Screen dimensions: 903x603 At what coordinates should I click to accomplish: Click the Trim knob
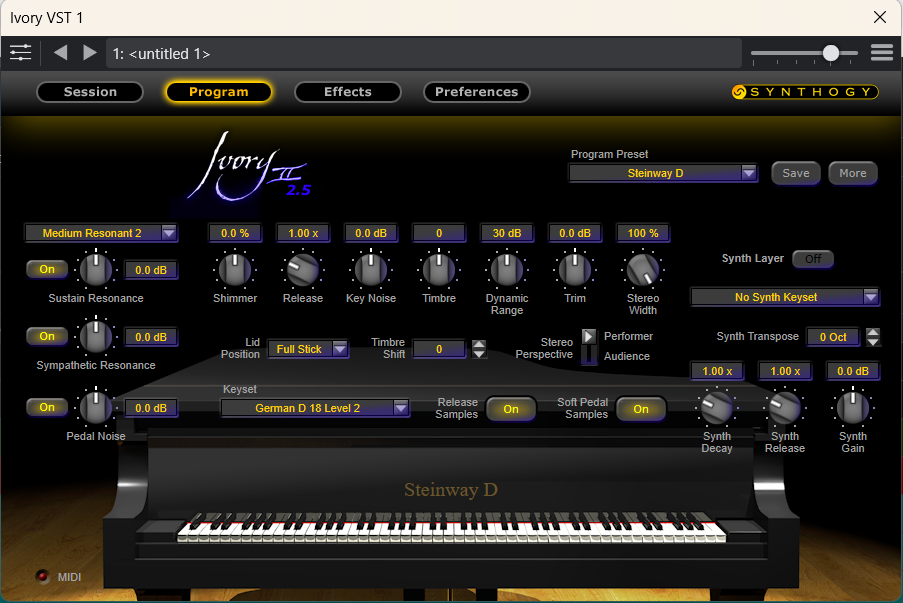tap(575, 270)
